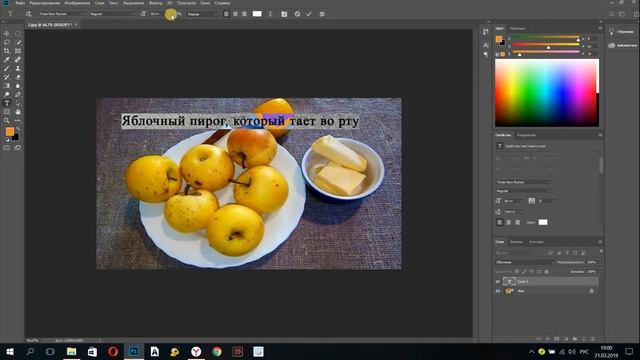Switch to the Каналы tab

[516, 242]
